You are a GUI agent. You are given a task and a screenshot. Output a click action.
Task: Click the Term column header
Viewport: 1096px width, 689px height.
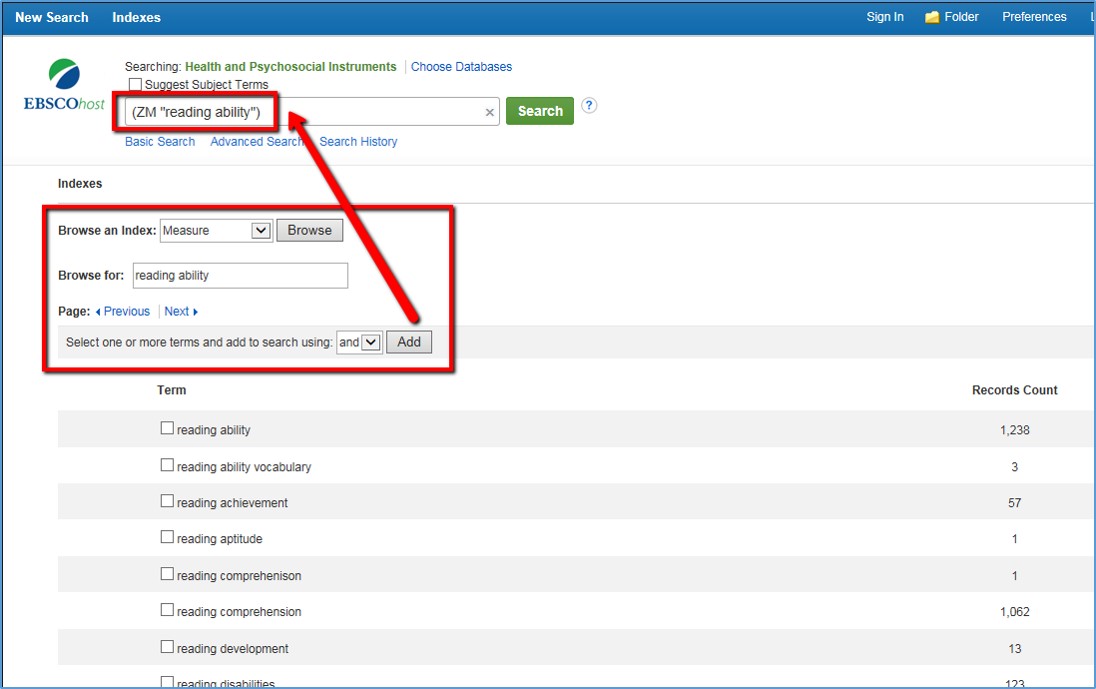171,390
